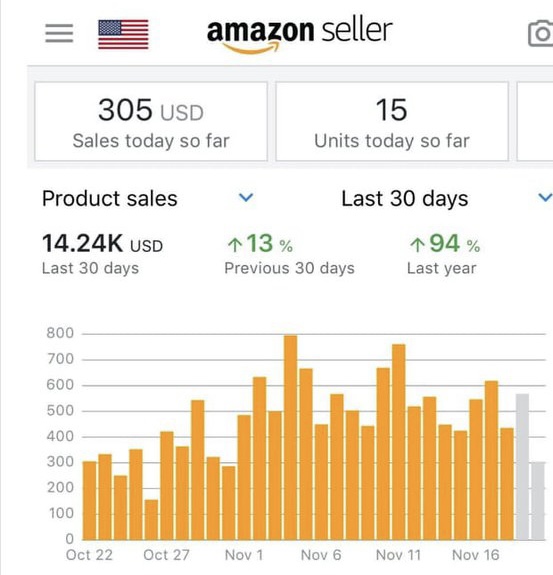This screenshot has height=575, width=553.
Task: Open the hamburger menu
Action: 59,33
